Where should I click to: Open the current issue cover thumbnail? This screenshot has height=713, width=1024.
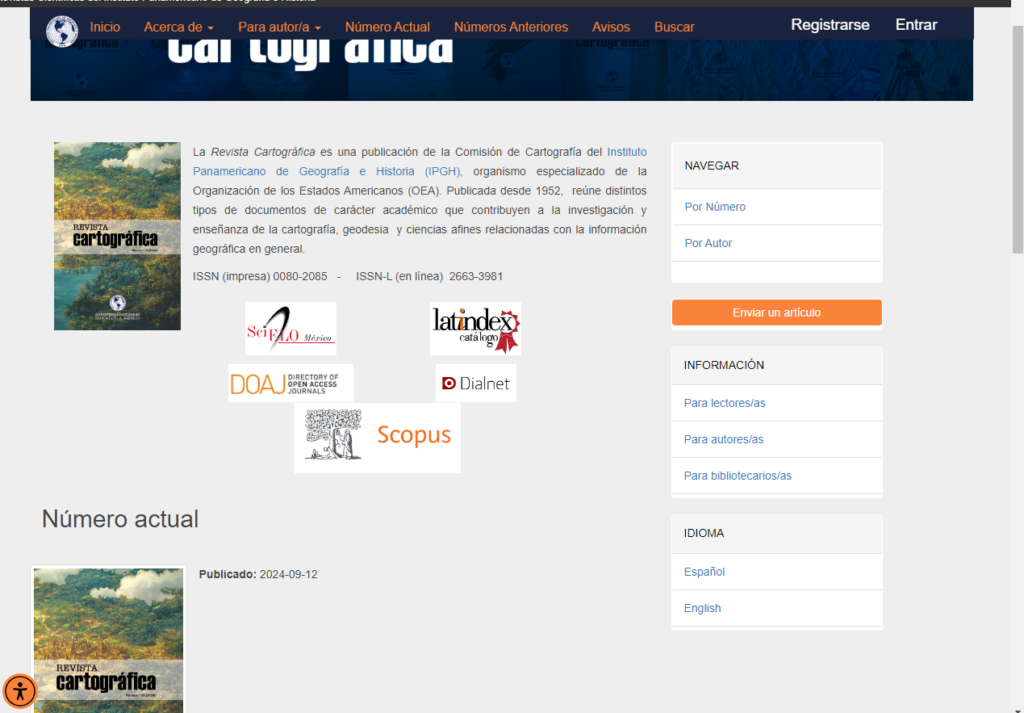point(108,640)
